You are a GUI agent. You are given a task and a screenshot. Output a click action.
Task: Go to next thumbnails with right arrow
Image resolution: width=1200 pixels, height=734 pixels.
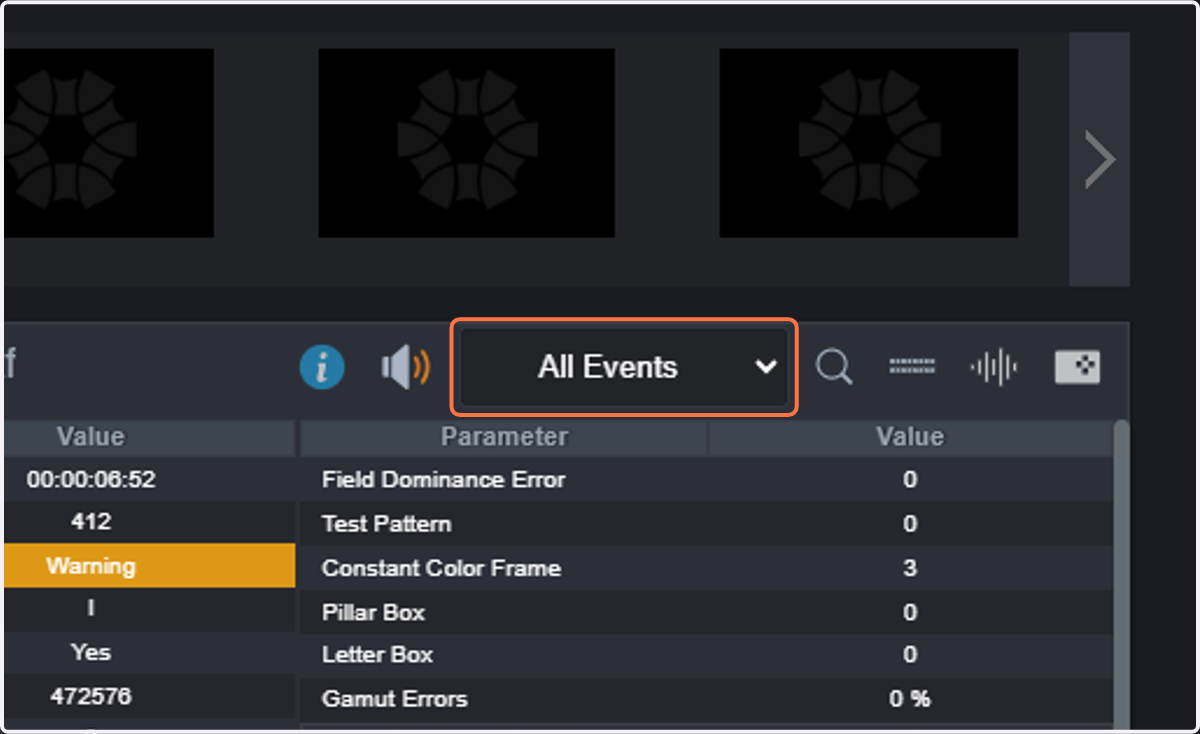(1100, 160)
